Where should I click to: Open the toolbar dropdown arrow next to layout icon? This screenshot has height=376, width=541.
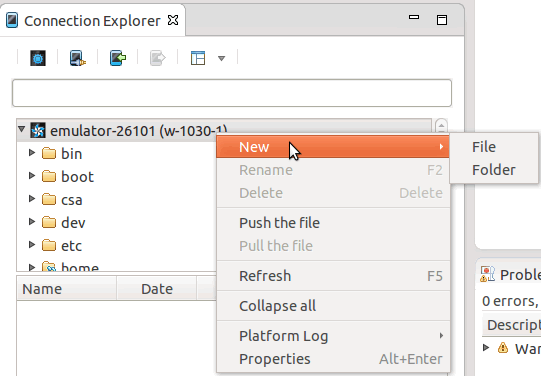222,58
